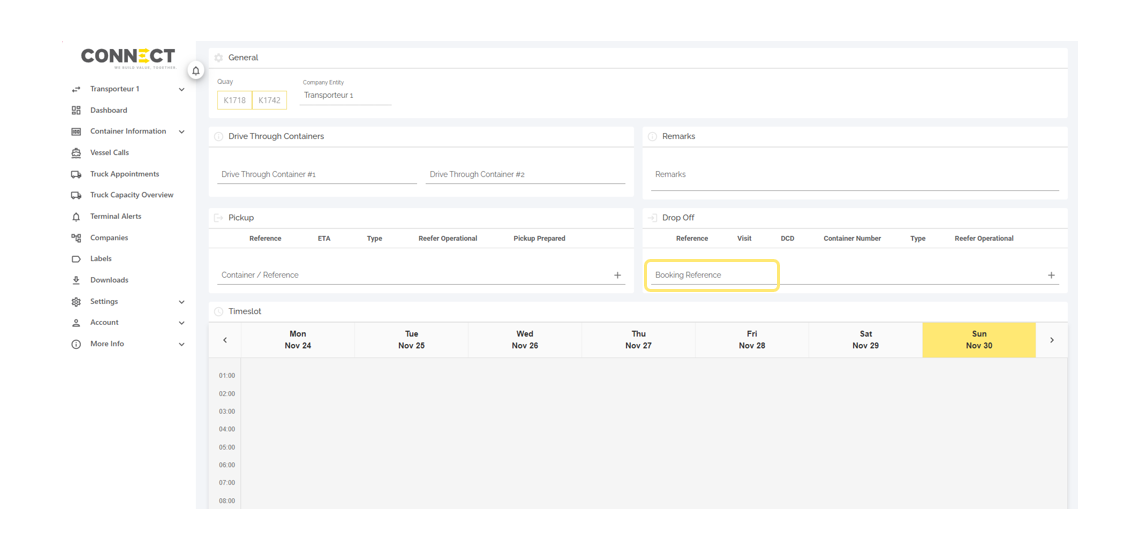The width and height of the screenshot is (1141, 537).
Task: Open the Dashboard icon in sidebar
Action: click(76, 110)
